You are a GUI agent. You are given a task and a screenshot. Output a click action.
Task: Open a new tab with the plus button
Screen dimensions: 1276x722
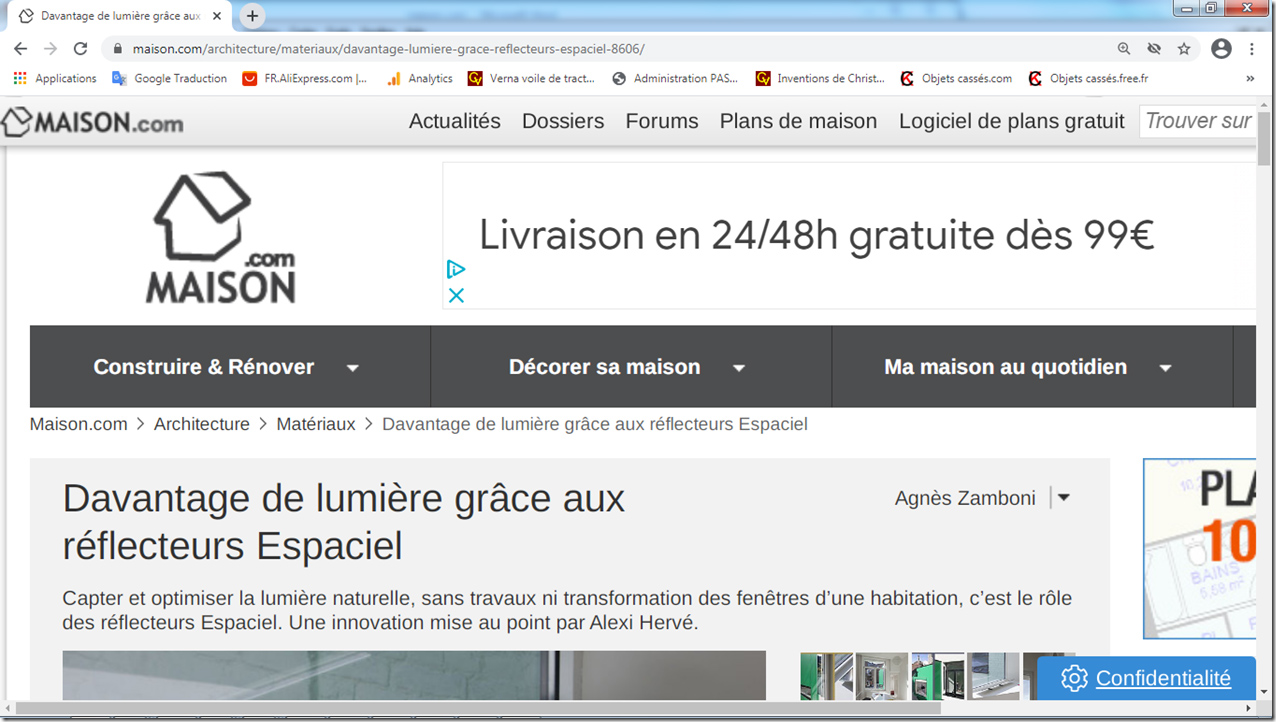252,16
